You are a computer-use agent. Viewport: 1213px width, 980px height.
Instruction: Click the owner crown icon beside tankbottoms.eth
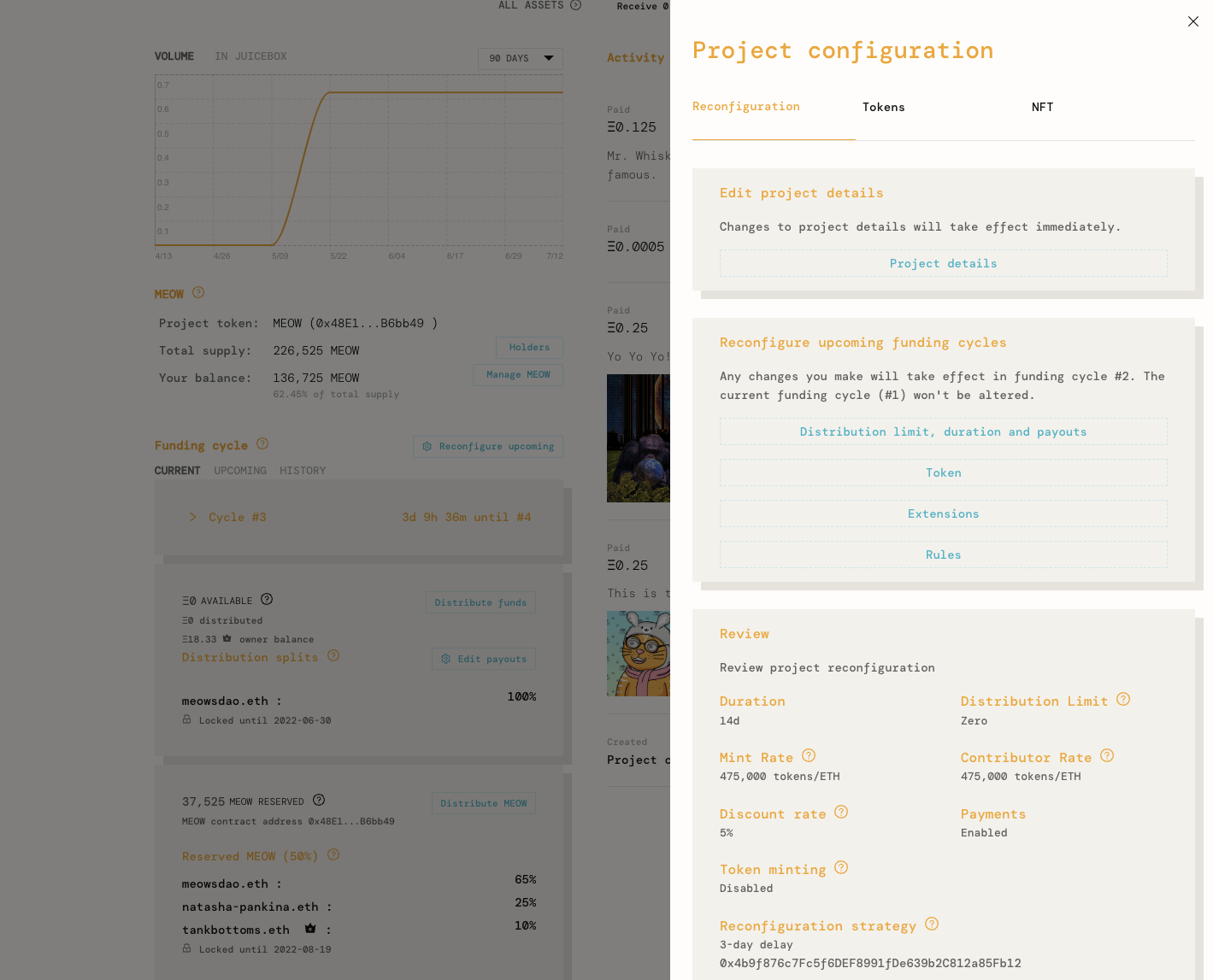tap(310, 929)
